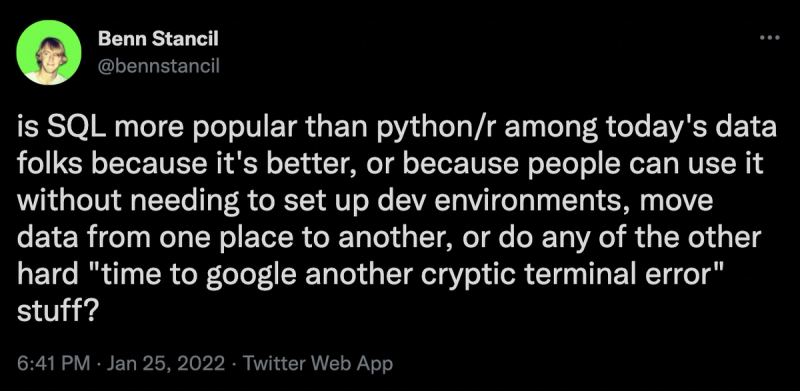Click the @bennstancil handle
This screenshot has width=800, height=391.
click(158, 65)
